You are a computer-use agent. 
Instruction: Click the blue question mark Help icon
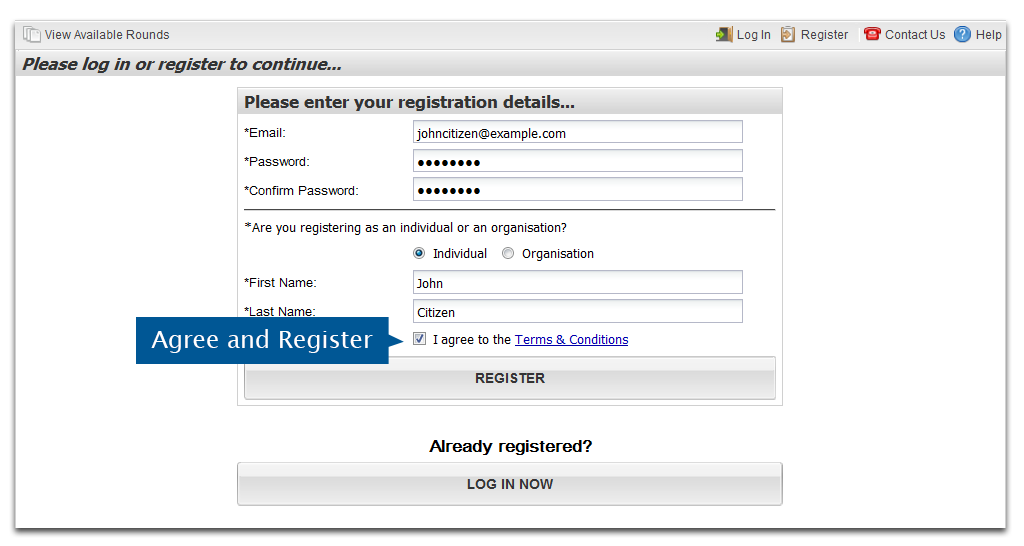962,34
